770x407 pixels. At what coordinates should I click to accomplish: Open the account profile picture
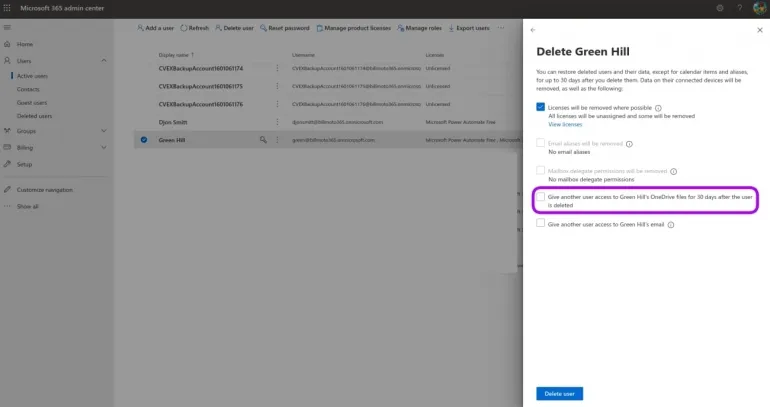point(760,8)
